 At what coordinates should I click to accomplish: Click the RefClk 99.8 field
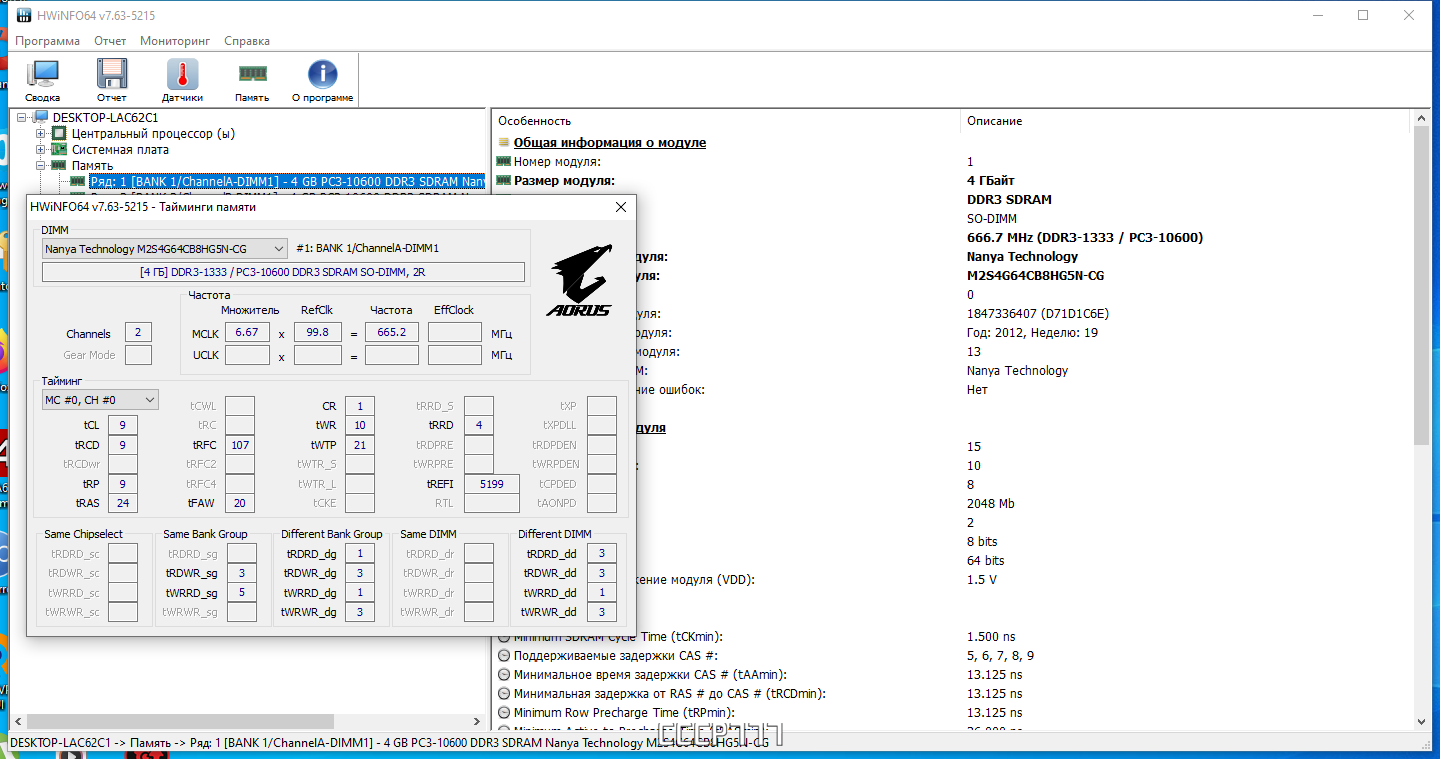click(x=318, y=332)
